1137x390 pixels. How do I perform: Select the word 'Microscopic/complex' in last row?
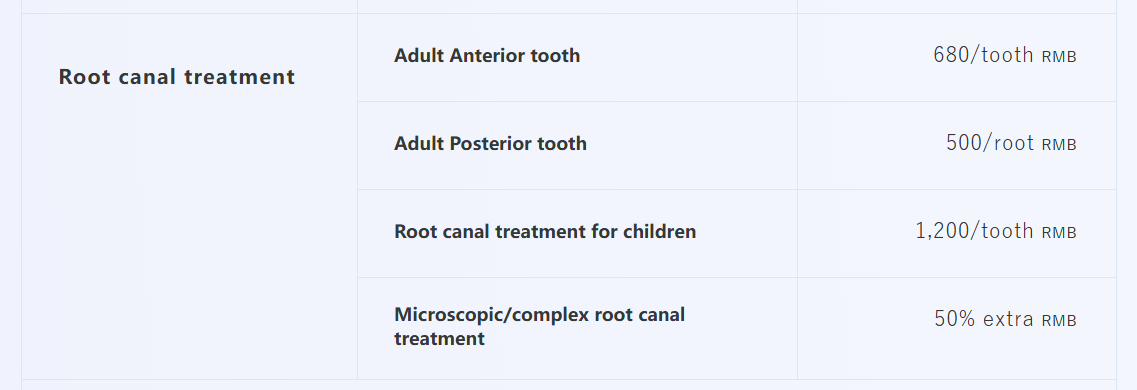492,315
